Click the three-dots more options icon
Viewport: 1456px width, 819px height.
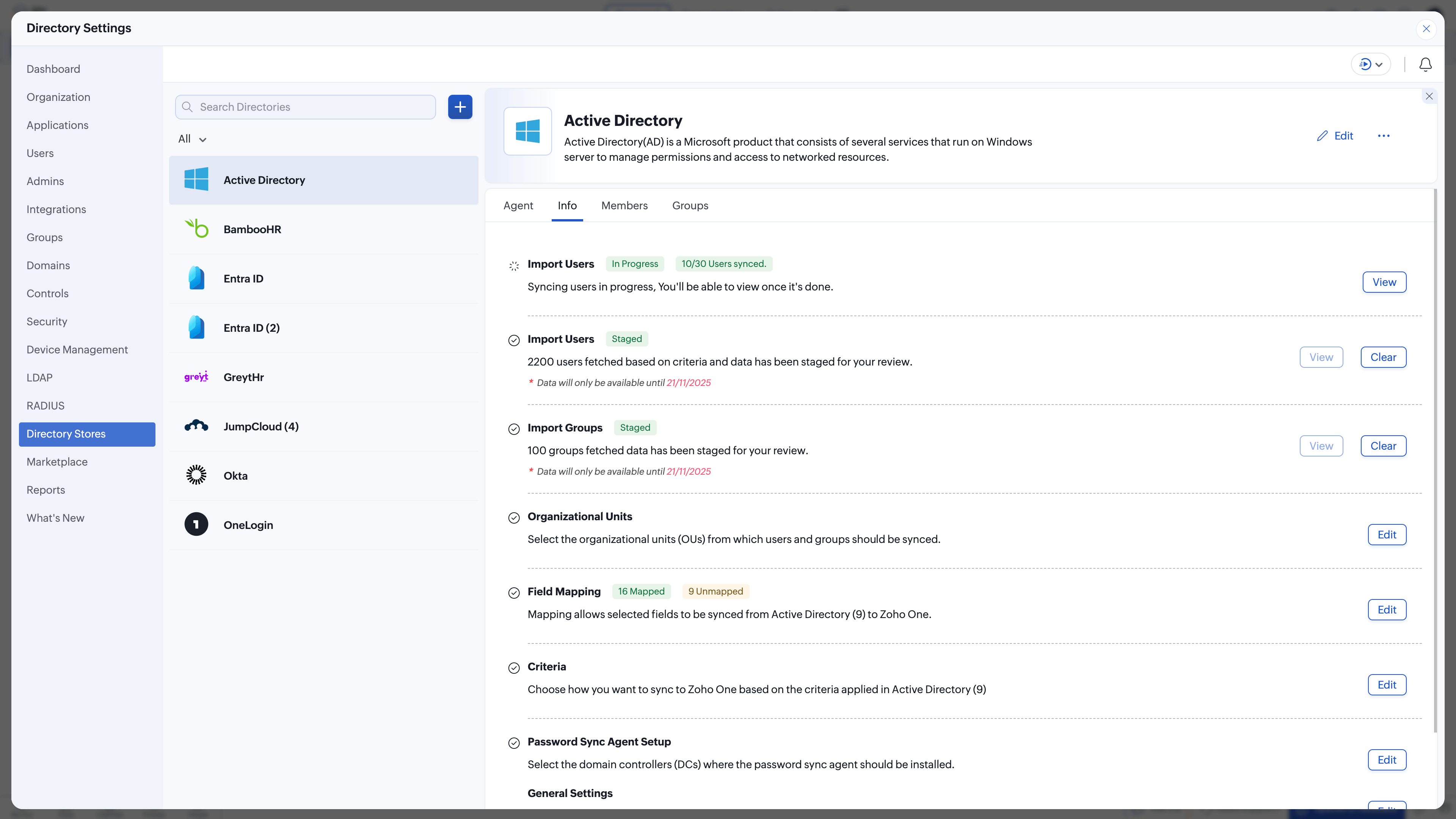(1383, 136)
